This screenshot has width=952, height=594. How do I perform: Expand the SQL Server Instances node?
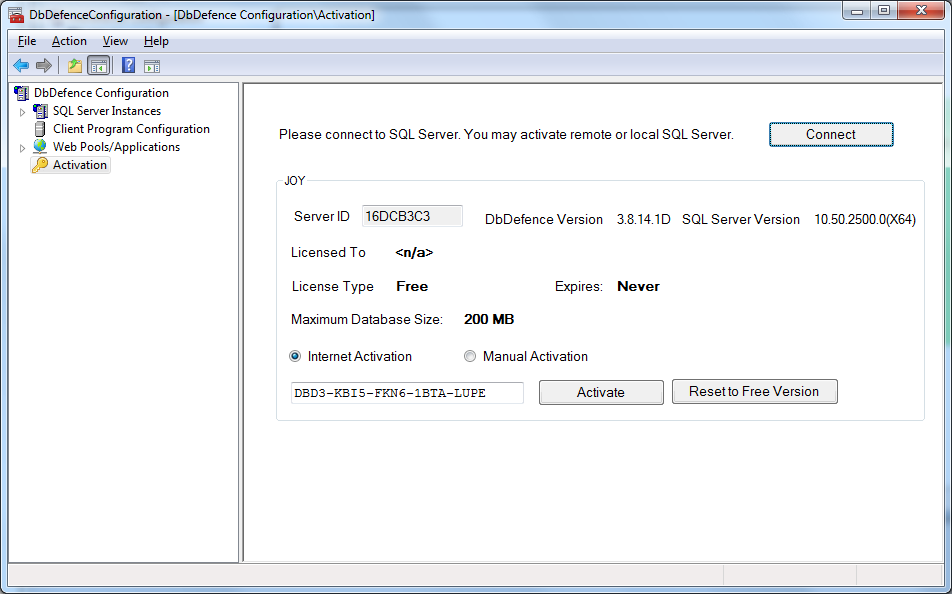(23, 112)
